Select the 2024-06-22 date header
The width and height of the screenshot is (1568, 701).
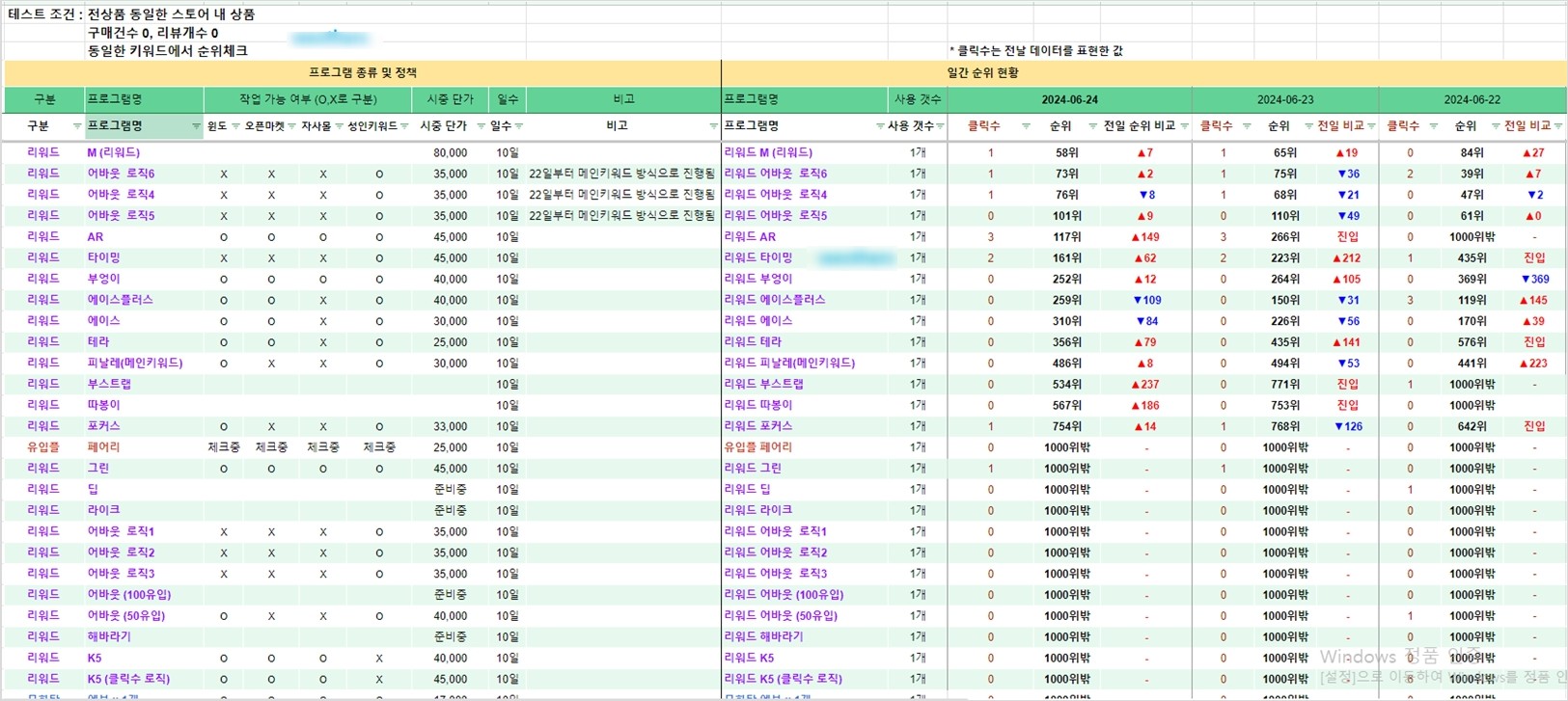point(1472,100)
